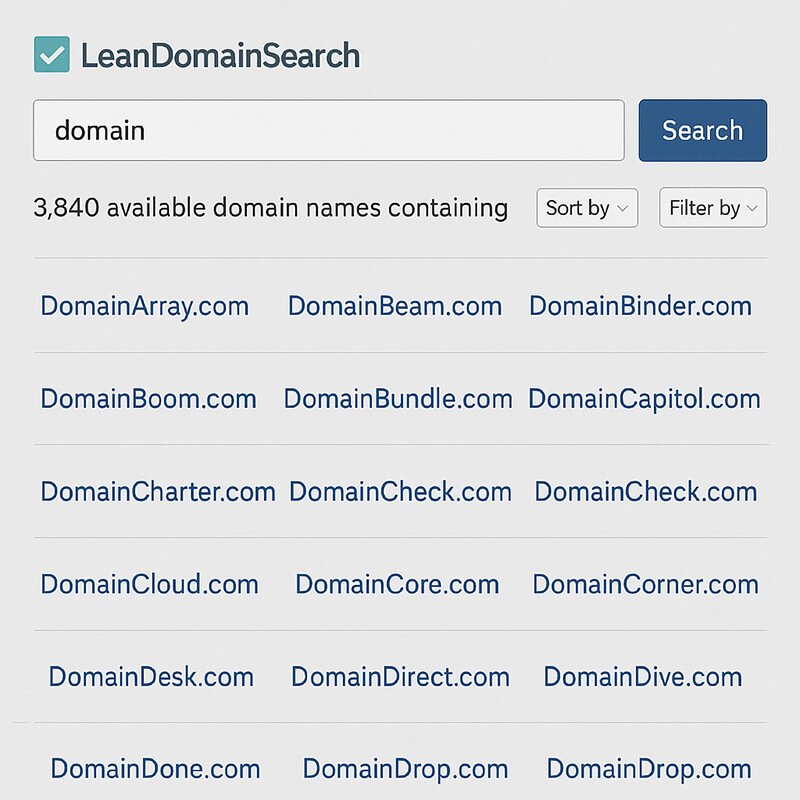Open the Filter by dropdown

[x=712, y=208]
